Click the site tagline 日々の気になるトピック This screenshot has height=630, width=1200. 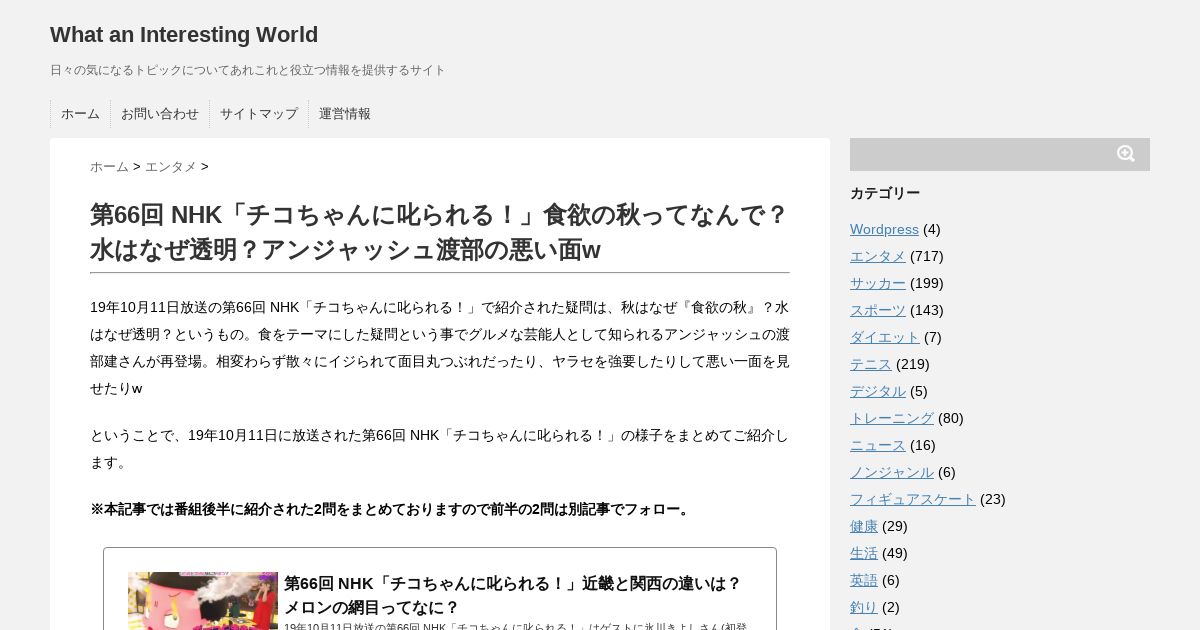point(248,70)
